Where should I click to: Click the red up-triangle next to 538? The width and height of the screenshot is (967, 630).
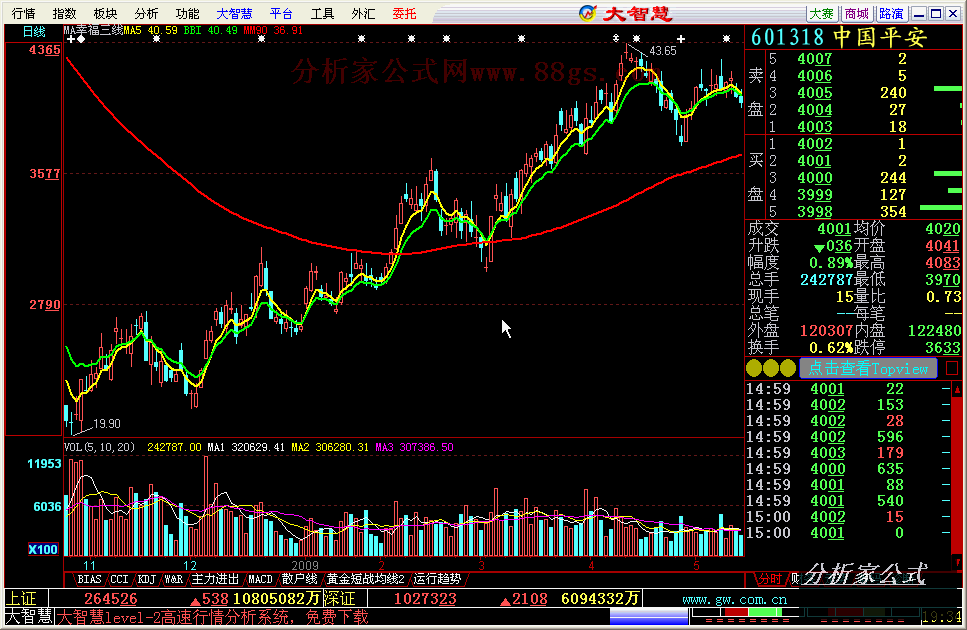pos(195,600)
